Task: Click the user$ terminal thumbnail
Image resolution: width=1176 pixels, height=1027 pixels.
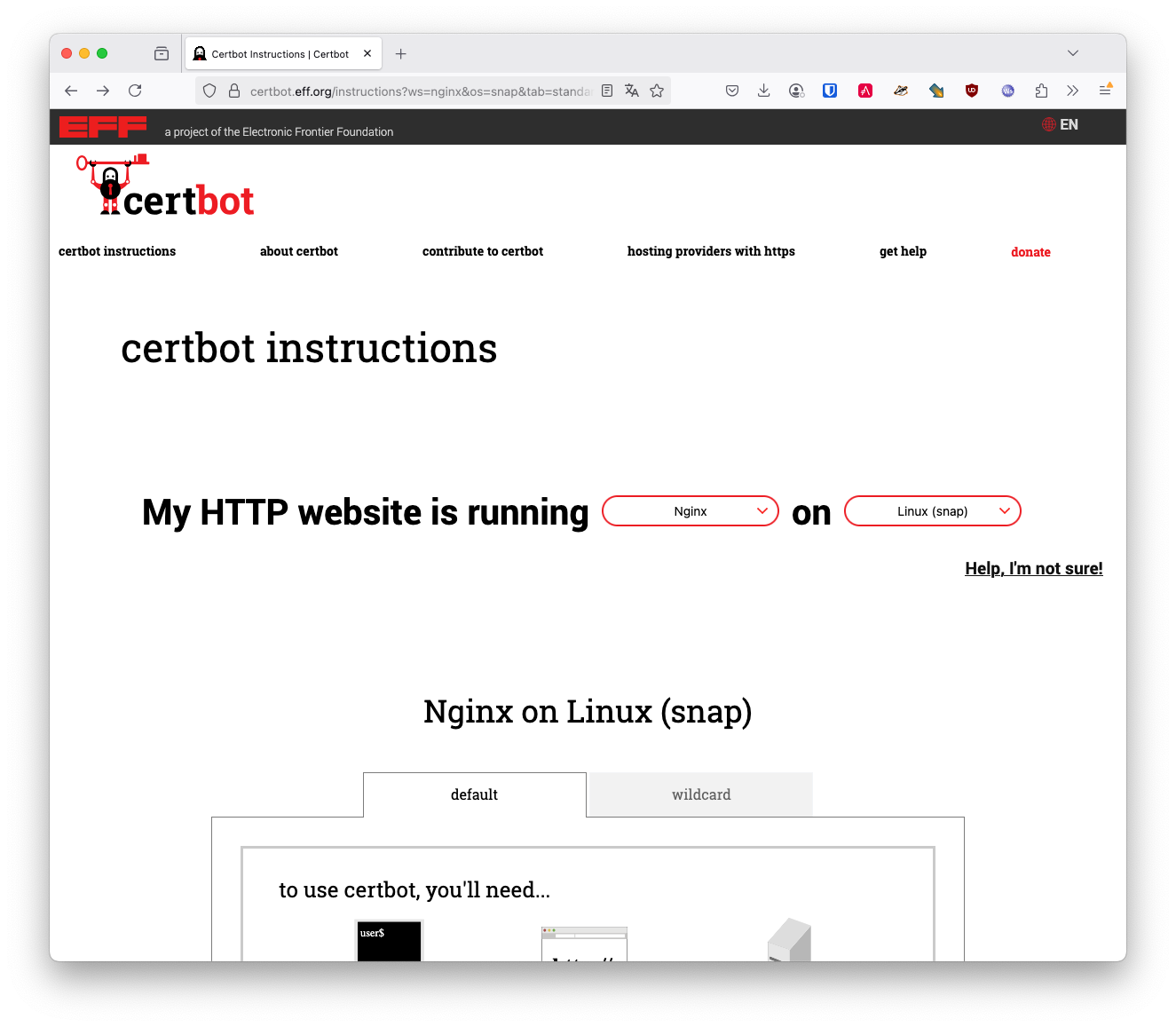Action: pos(389,941)
